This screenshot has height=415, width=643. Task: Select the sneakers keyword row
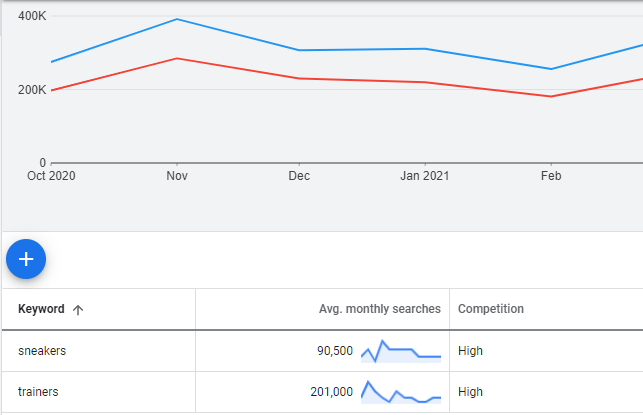pos(41,351)
